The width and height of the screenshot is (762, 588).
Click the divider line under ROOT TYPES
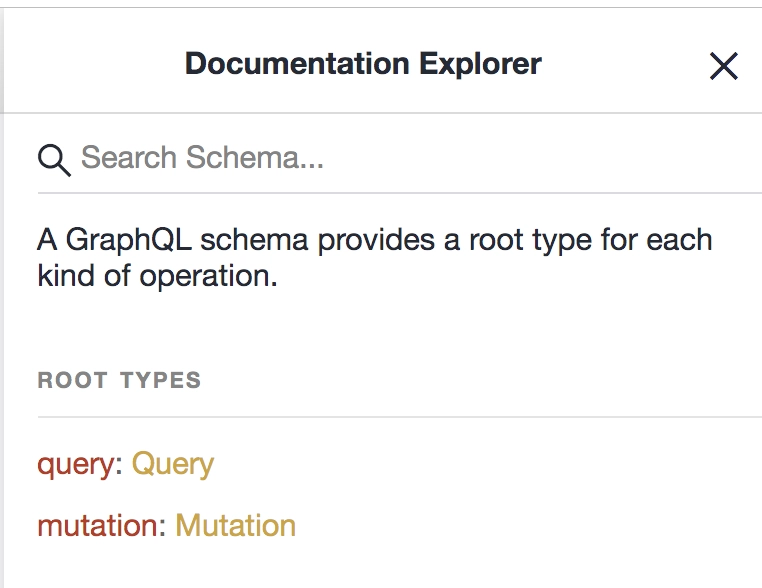(399, 416)
